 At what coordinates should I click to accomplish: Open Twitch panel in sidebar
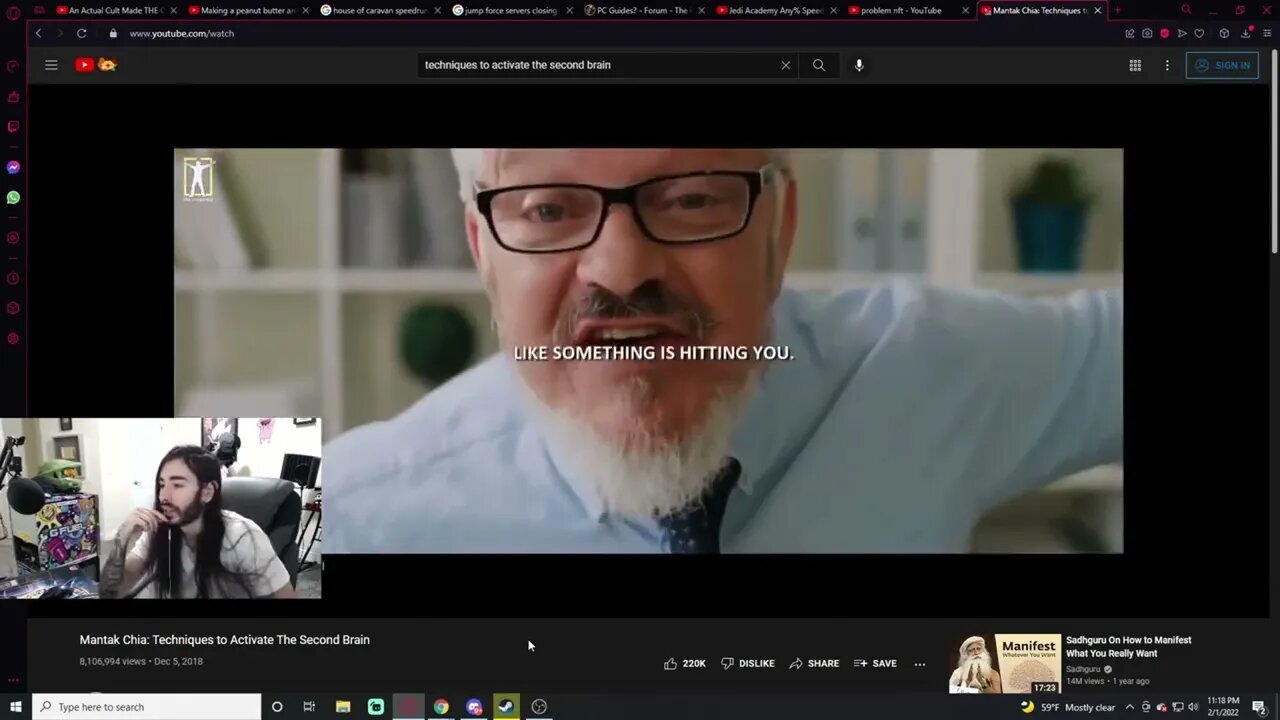point(13,127)
